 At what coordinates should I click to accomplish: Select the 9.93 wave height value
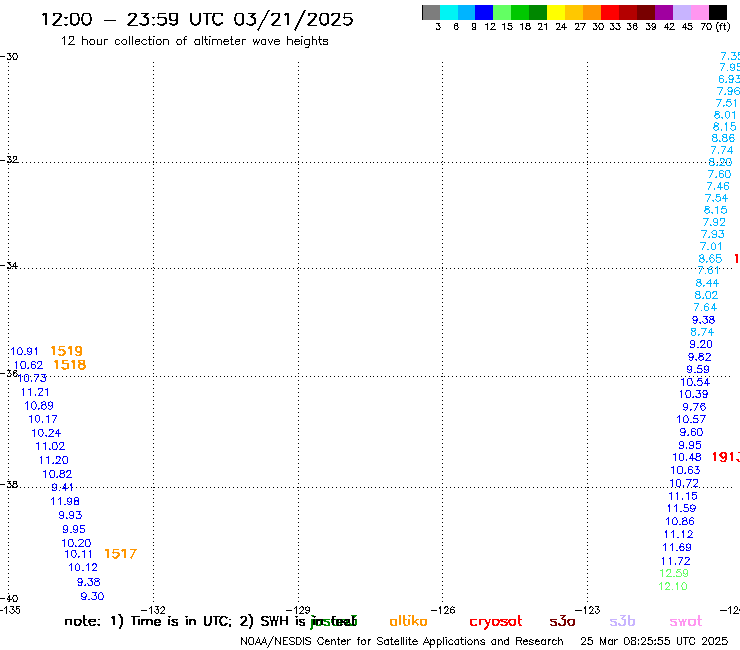(70, 515)
